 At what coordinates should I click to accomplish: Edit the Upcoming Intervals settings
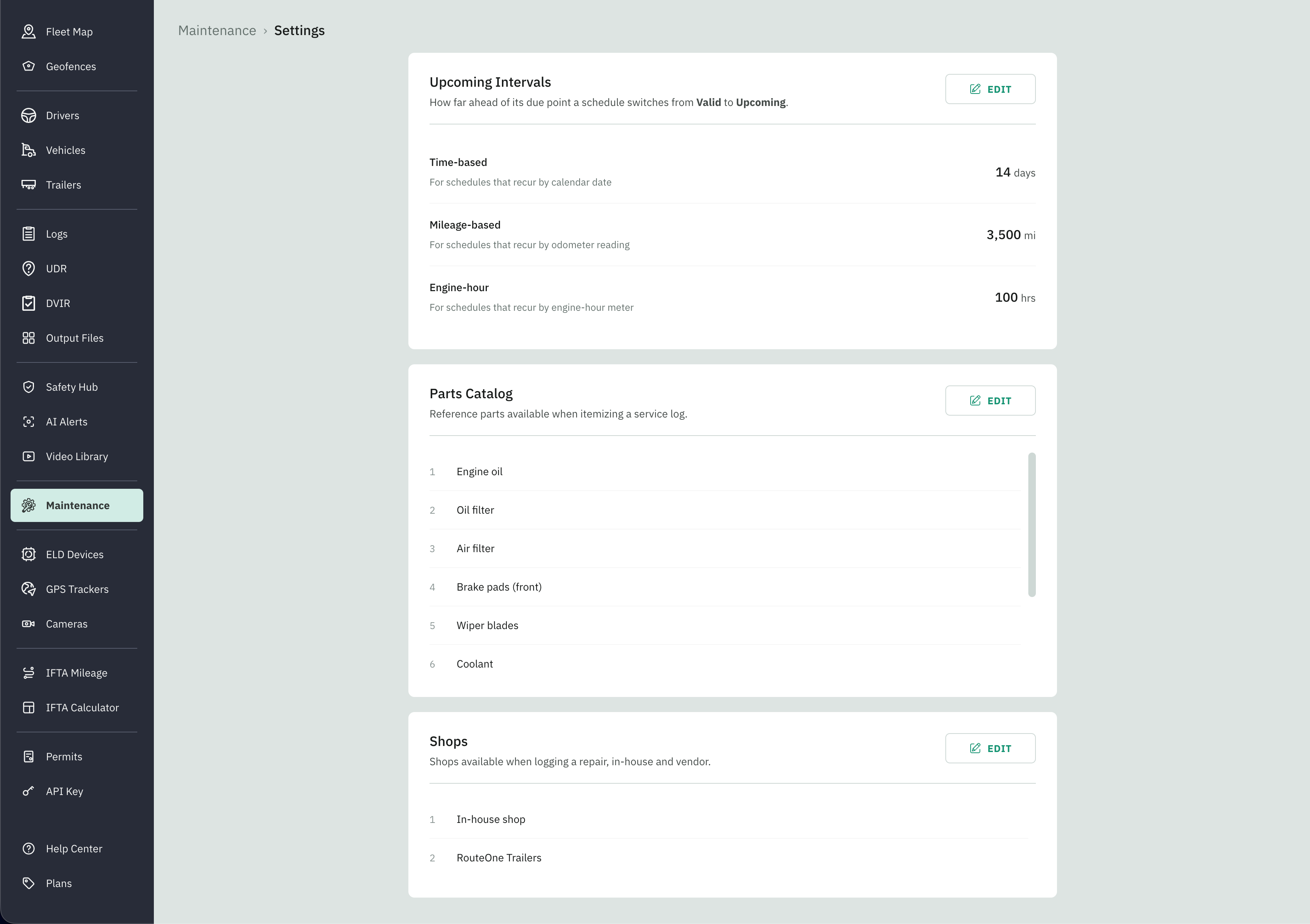(x=990, y=89)
